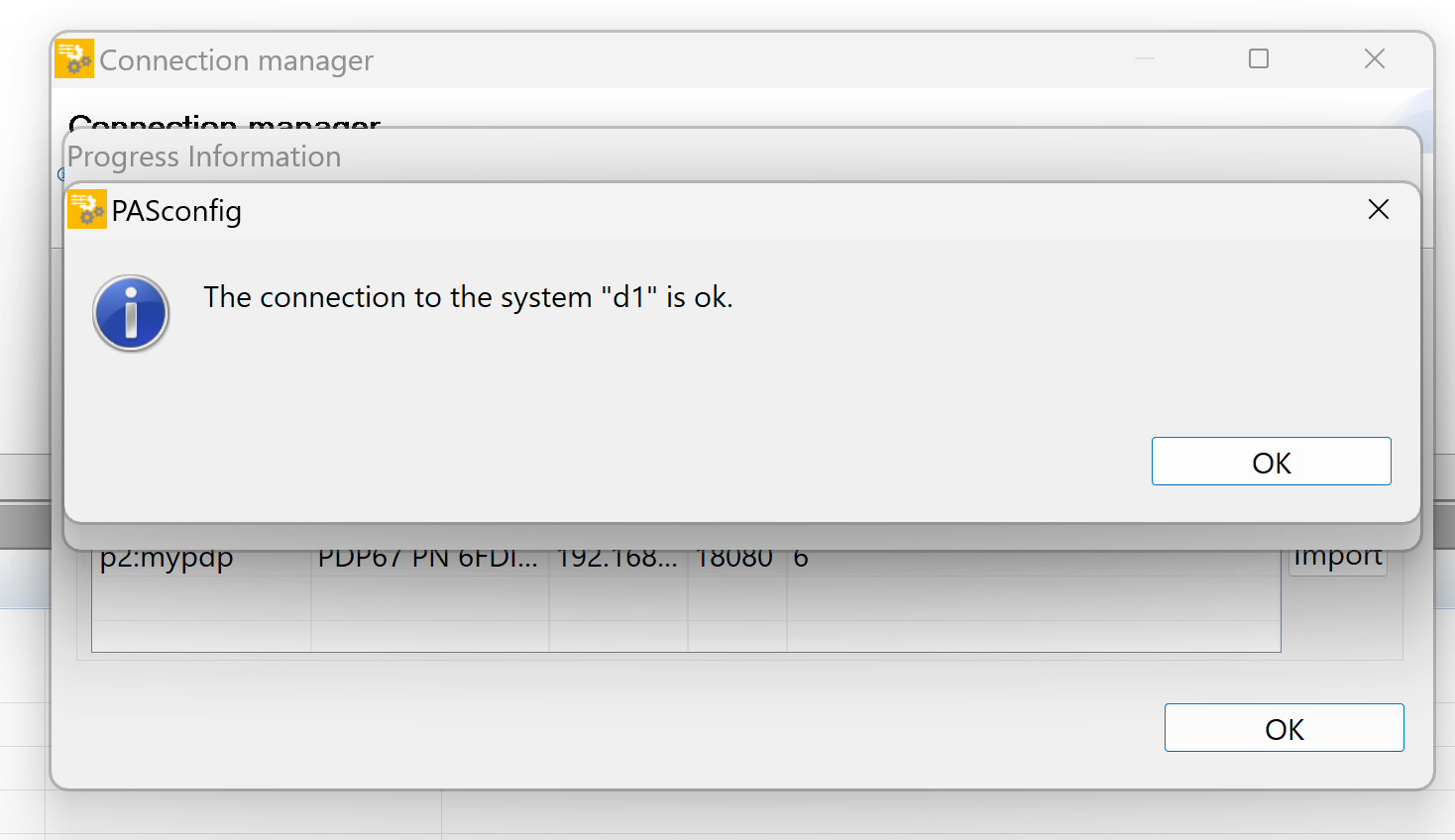Confirm the connection message with OK

pyautogui.click(x=1271, y=462)
